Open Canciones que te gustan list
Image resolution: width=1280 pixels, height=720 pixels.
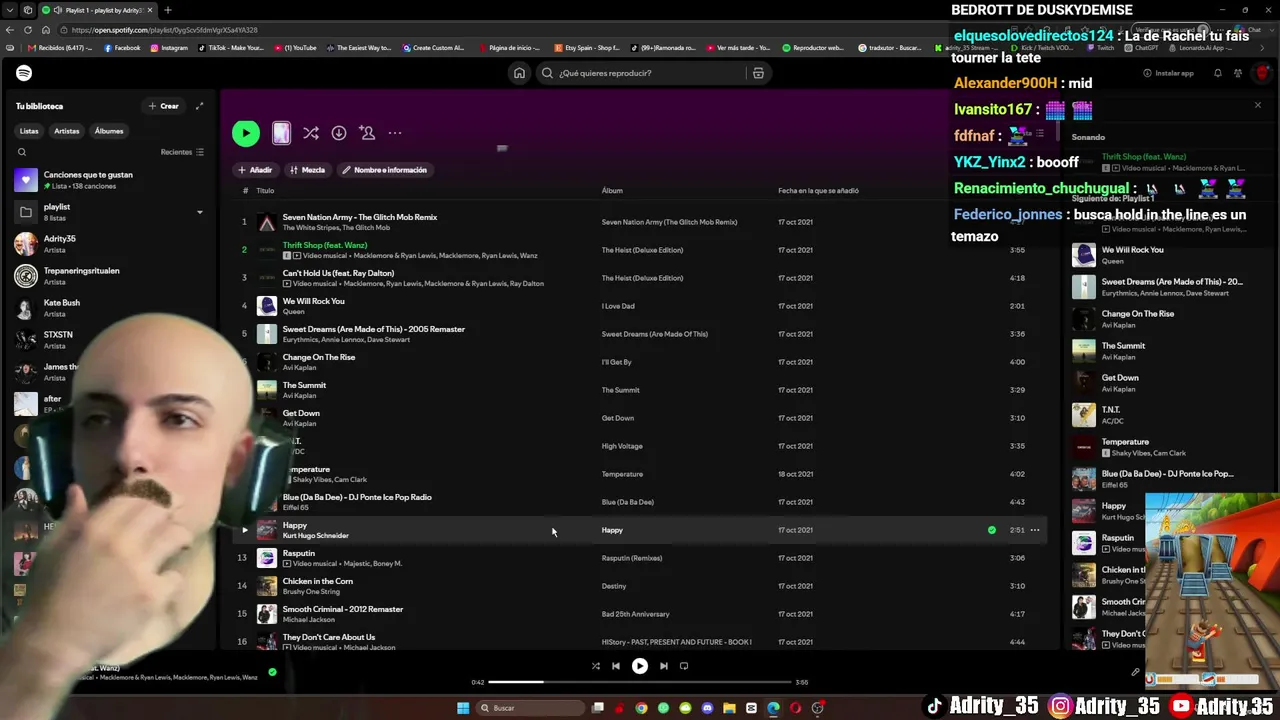coord(110,180)
